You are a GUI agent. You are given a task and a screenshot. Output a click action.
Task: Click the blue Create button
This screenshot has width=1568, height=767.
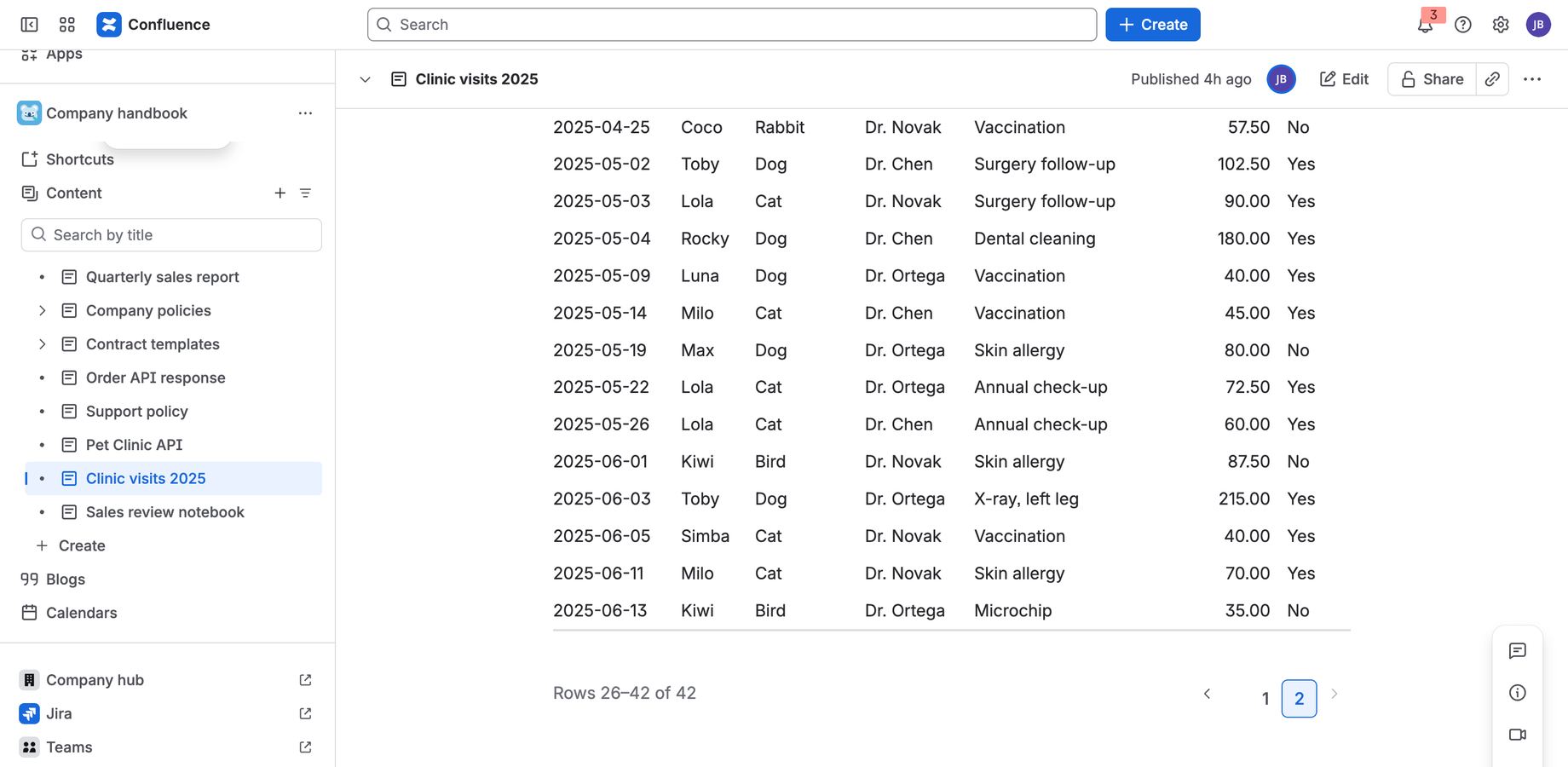point(1152,25)
